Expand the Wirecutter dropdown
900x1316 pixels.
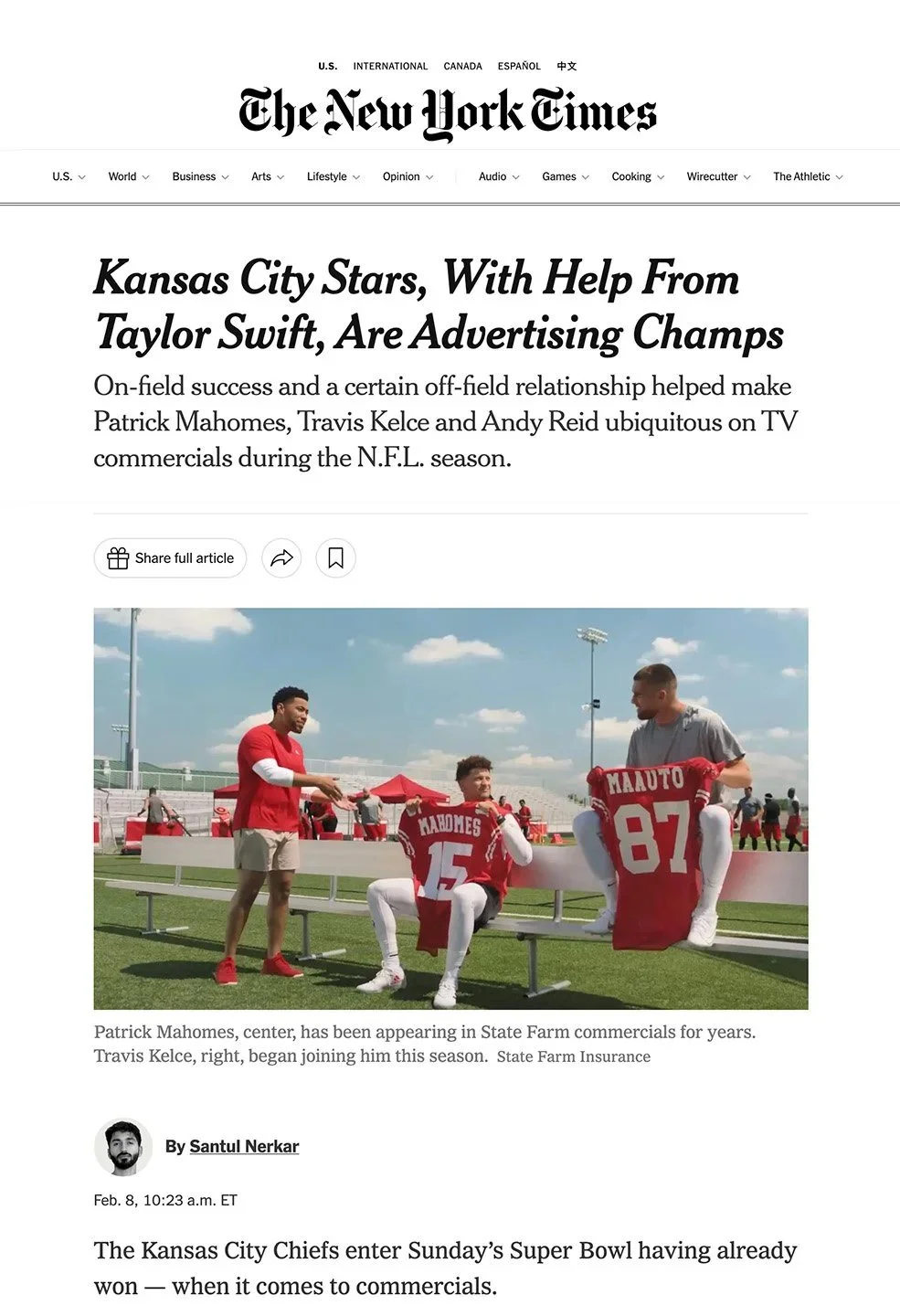pos(718,176)
